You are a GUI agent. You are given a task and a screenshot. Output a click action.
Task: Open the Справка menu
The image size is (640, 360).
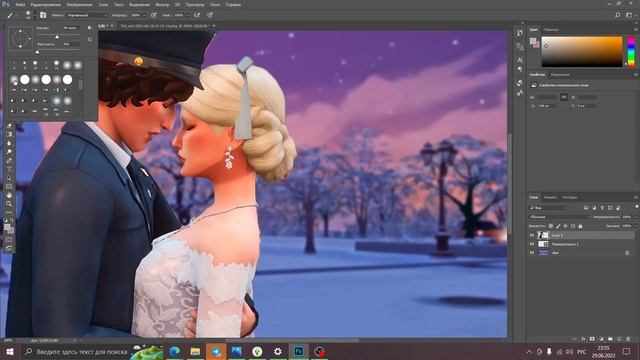pyautogui.click(x=233, y=4)
